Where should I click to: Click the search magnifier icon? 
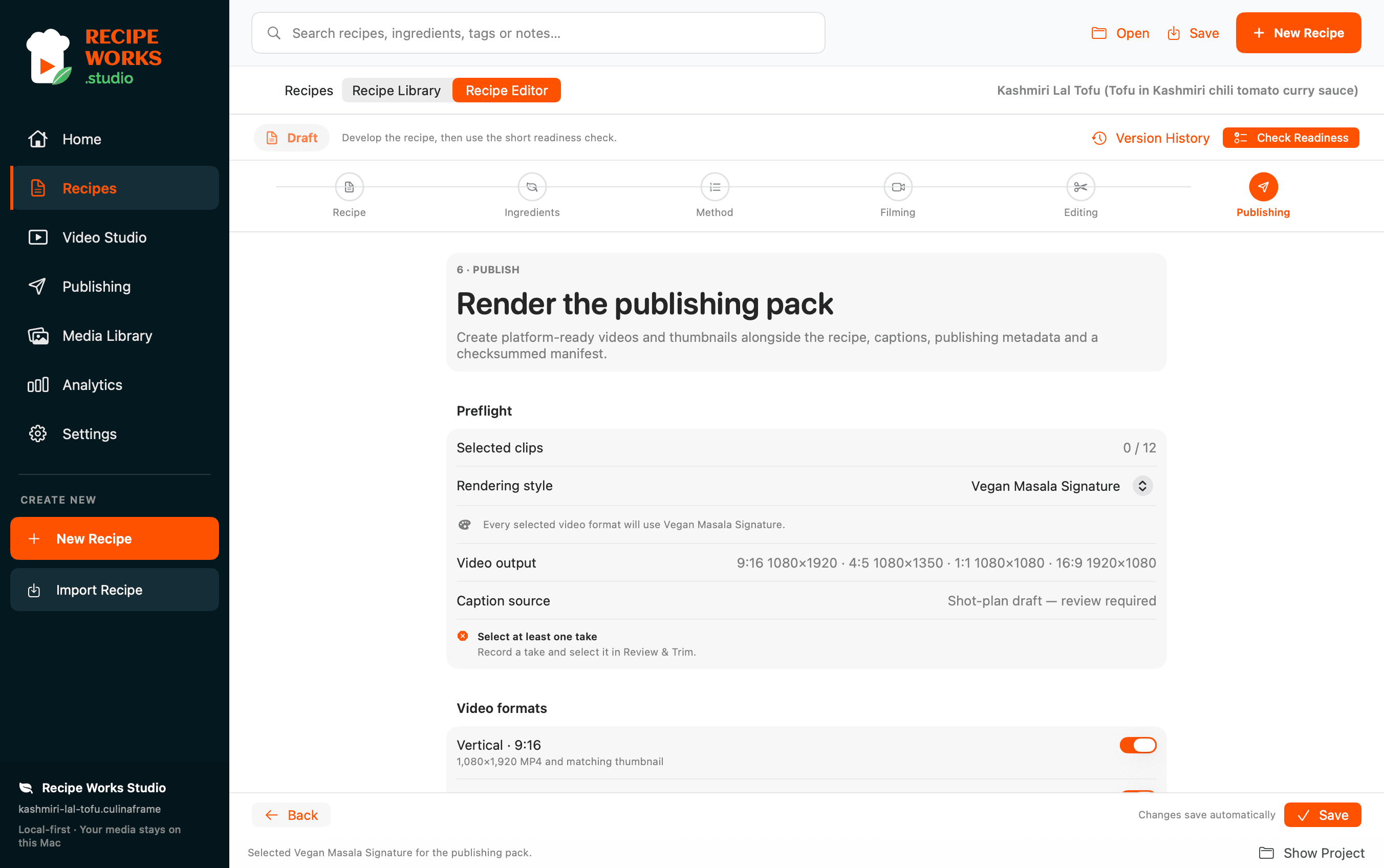coord(274,33)
